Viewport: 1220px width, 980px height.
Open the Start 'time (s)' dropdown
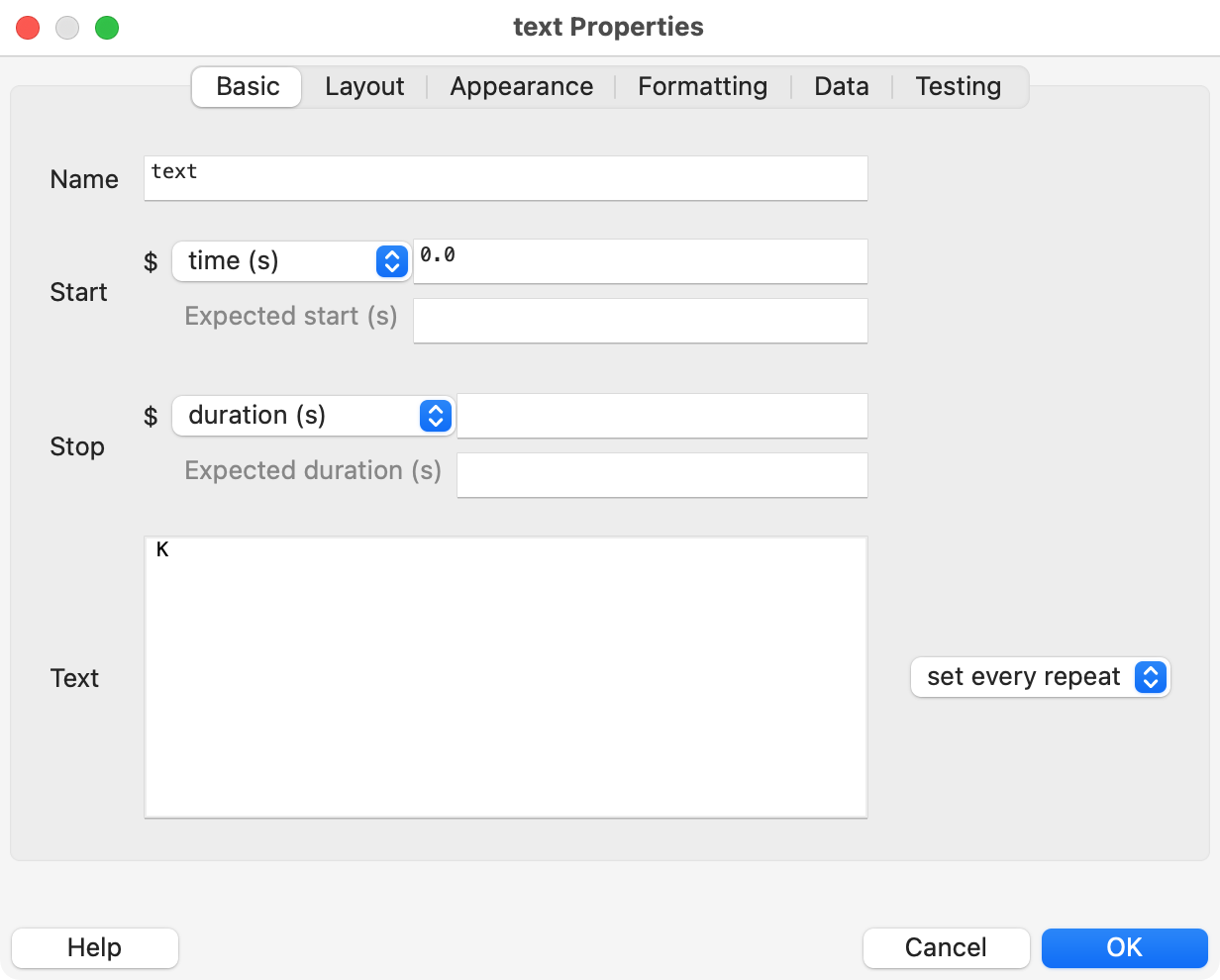click(291, 260)
